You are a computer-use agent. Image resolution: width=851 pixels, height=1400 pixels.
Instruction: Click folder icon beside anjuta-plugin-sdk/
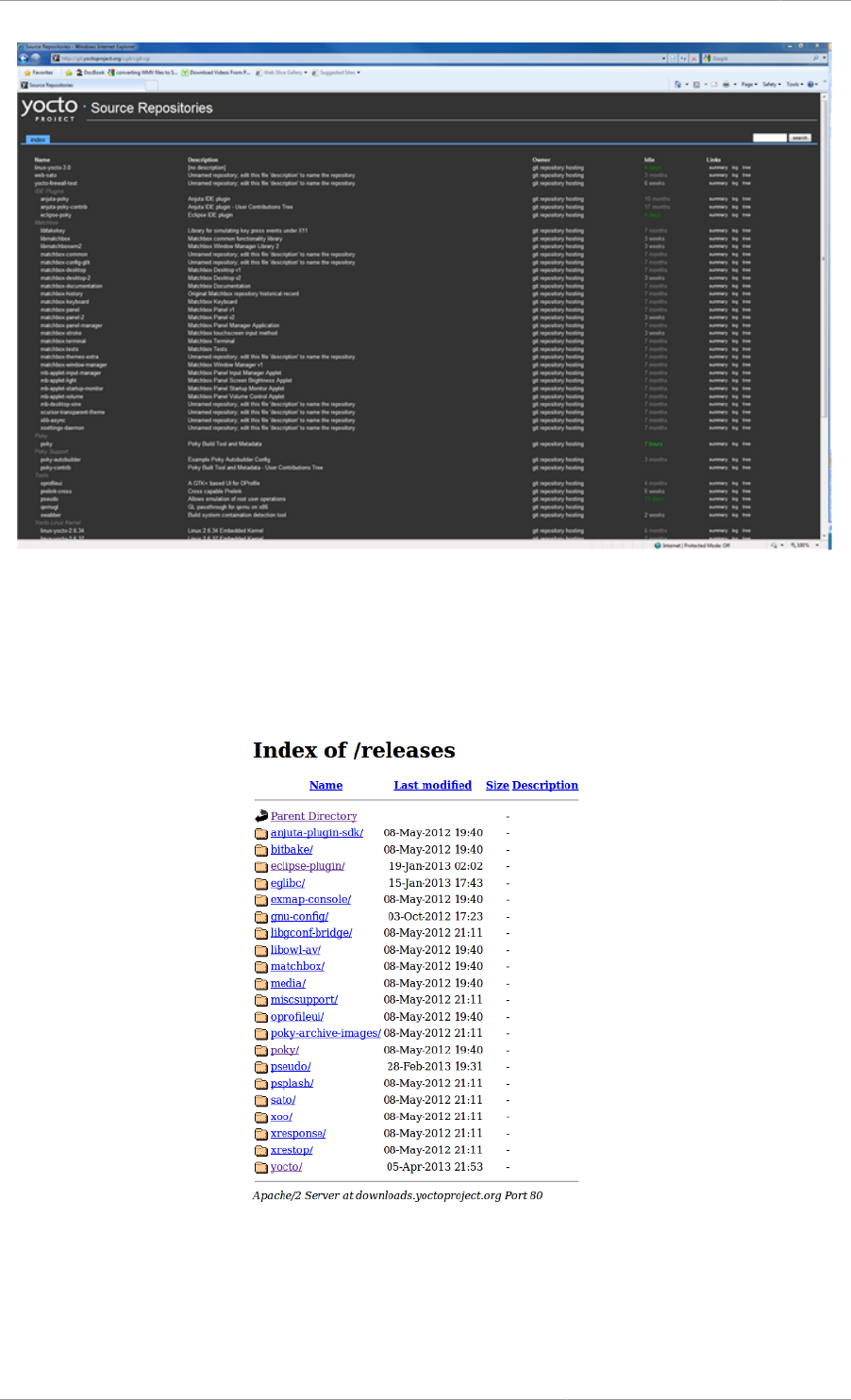(261, 833)
